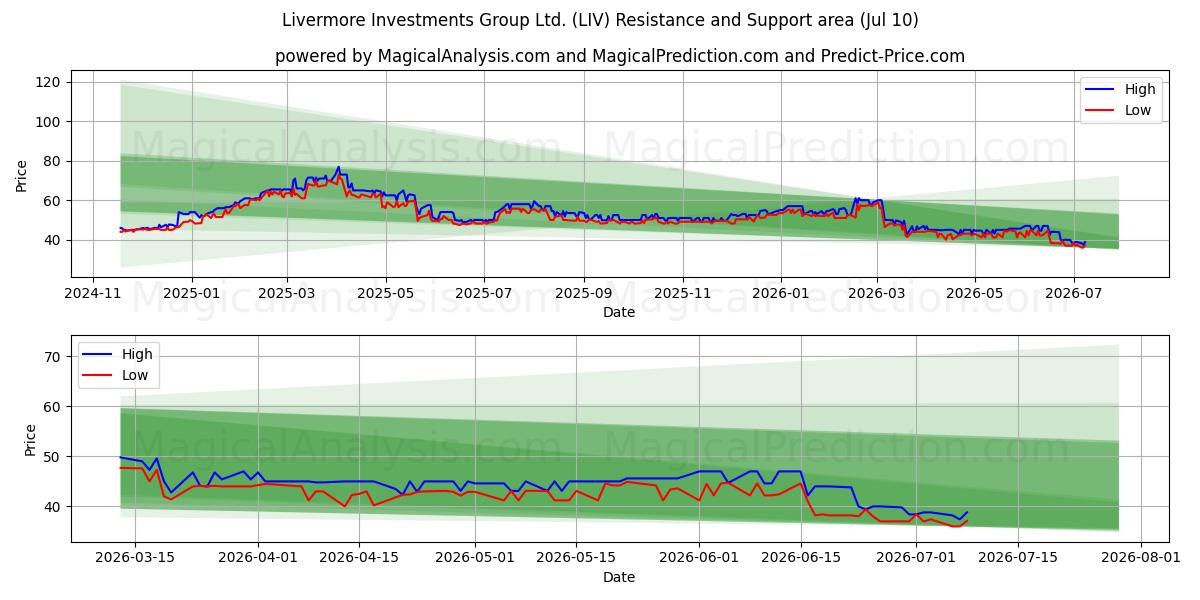Click the 'powered by MagicalAnalysis.com' subtitle line
This screenshot has width=1200, height=600.
pos(620,56)
